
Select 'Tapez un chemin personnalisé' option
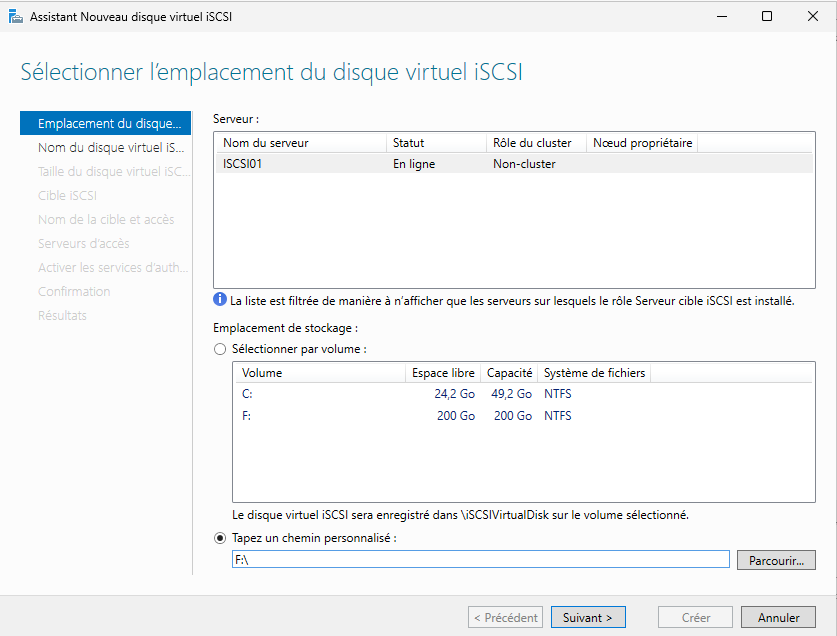[x=219, y=537]
